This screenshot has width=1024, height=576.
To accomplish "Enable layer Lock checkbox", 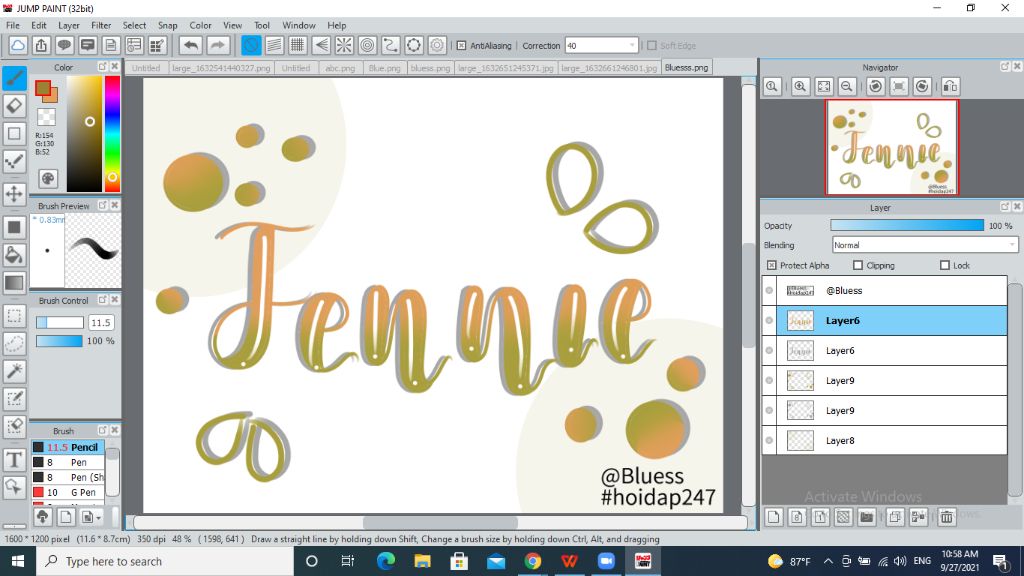I will coord(944,265).
